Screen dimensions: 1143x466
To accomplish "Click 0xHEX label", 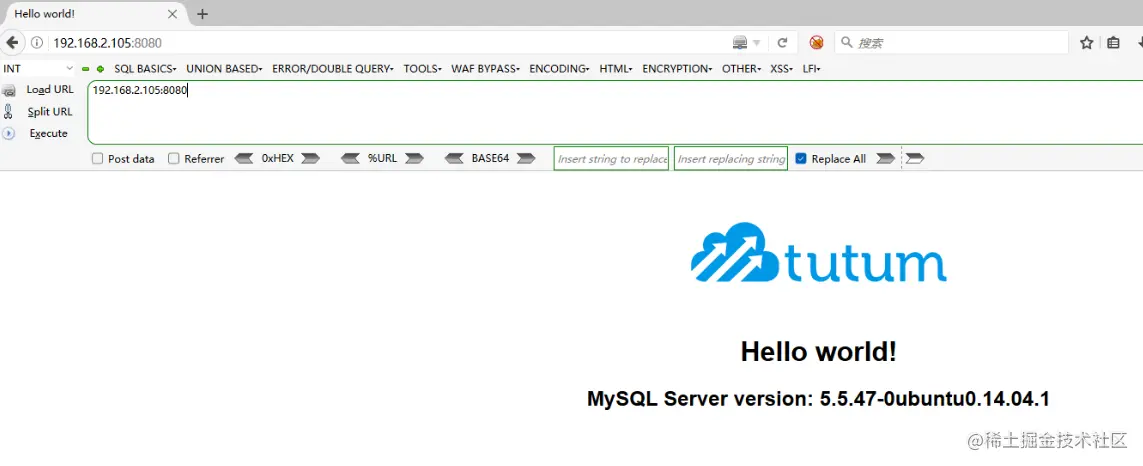I will point(278,158).
